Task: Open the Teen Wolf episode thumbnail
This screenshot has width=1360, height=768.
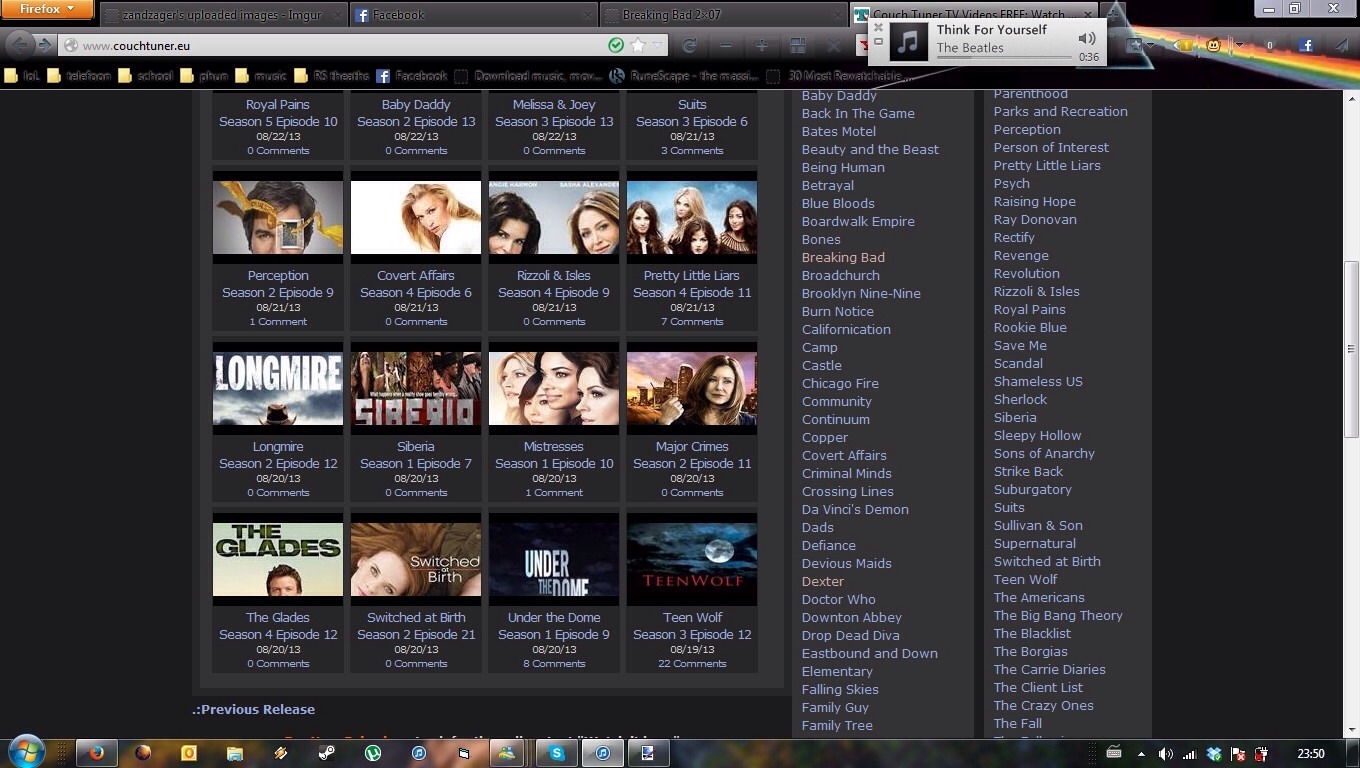Action: click(691, 560)
